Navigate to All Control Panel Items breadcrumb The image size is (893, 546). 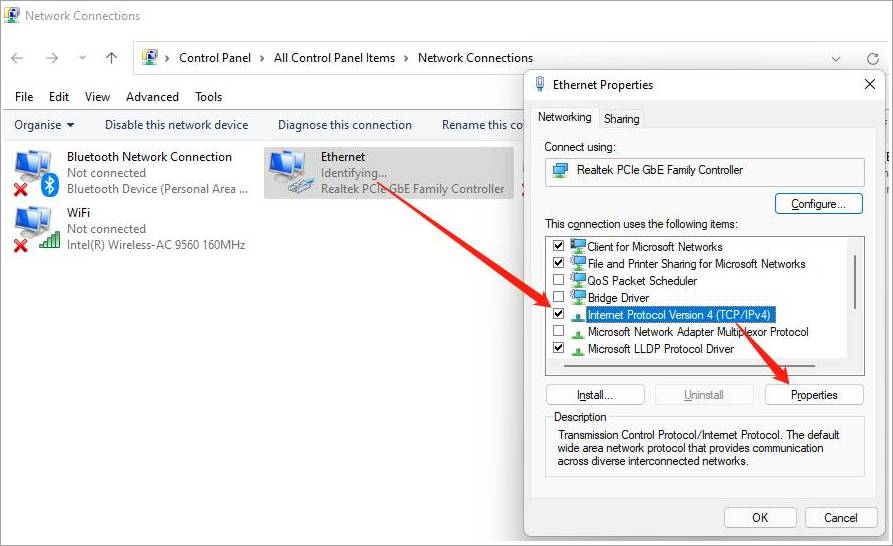(x=334, y=58)
